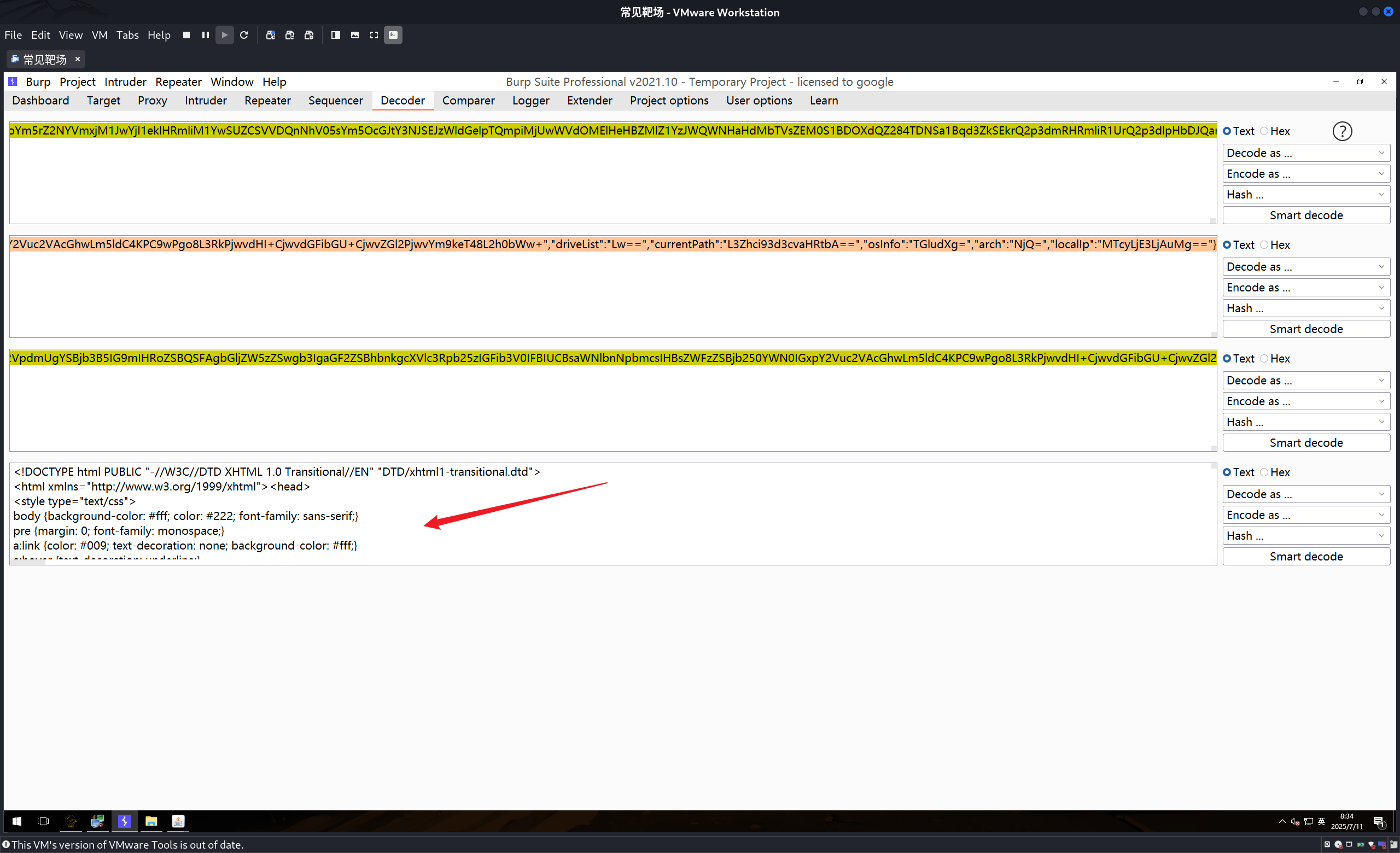The width and height of the screenshot is (1400, 853).
Task: Click the VMware pause VM icon
Action: point(205,35)
